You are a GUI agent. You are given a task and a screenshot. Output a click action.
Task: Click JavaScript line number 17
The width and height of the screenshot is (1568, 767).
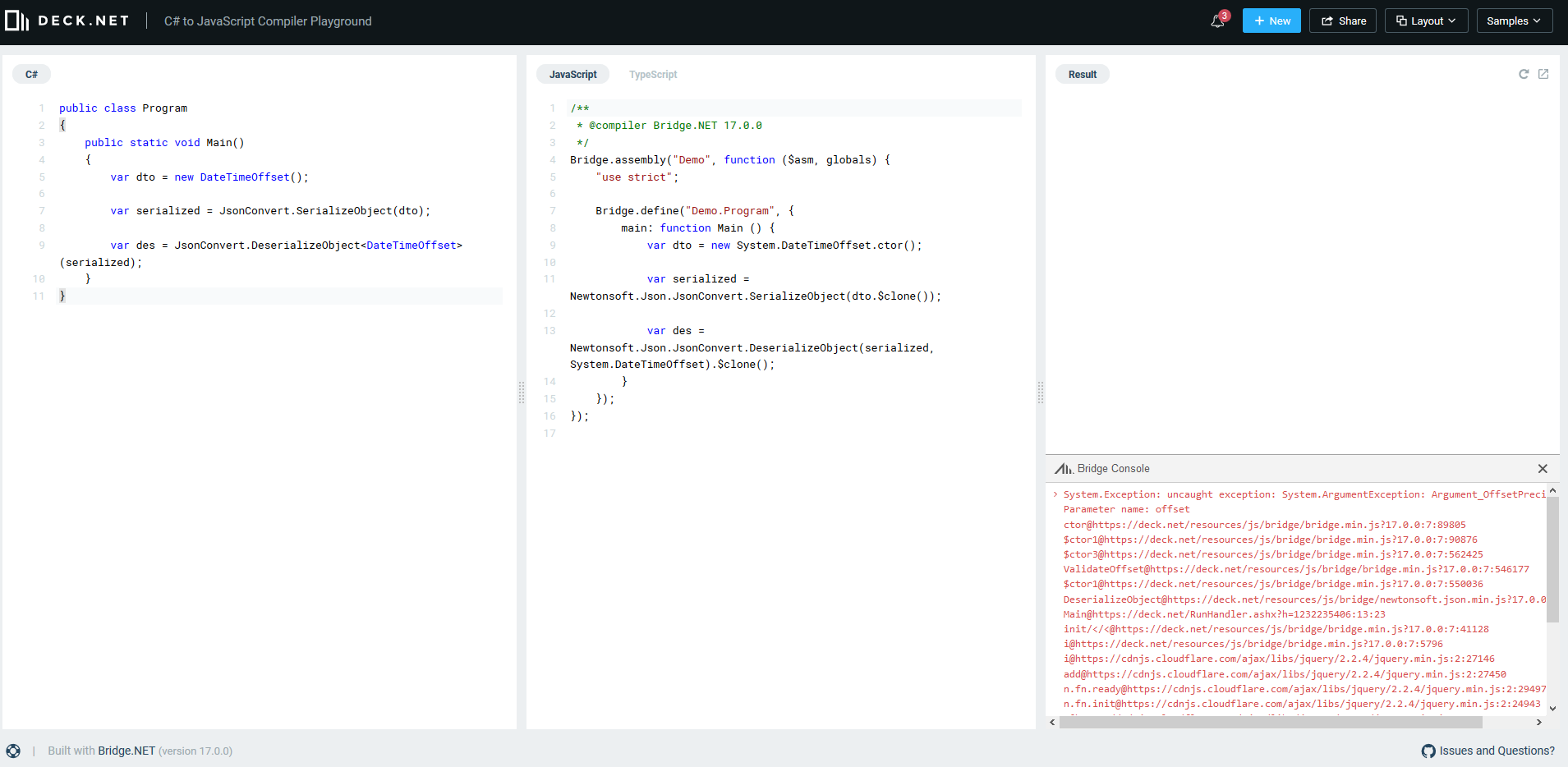tap(549, 434)
